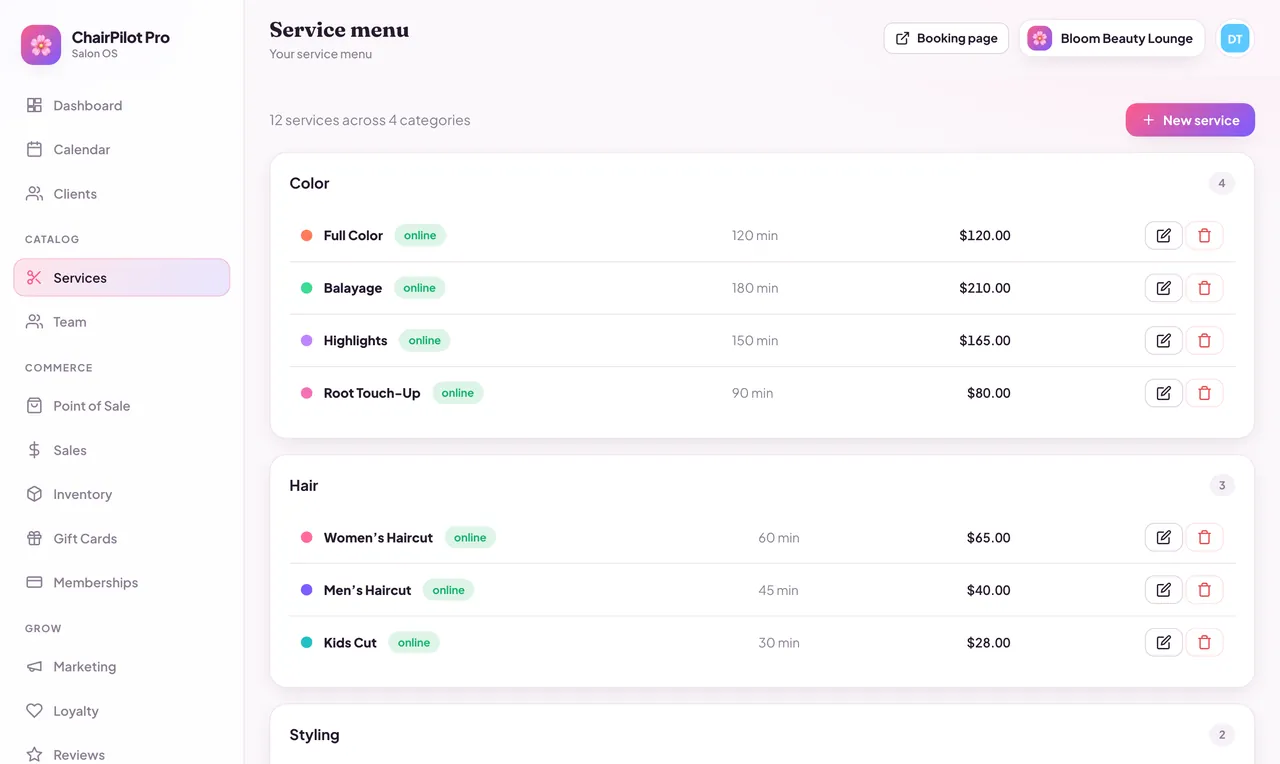Click the online badge on Full Color

click(x=420, y=236)
